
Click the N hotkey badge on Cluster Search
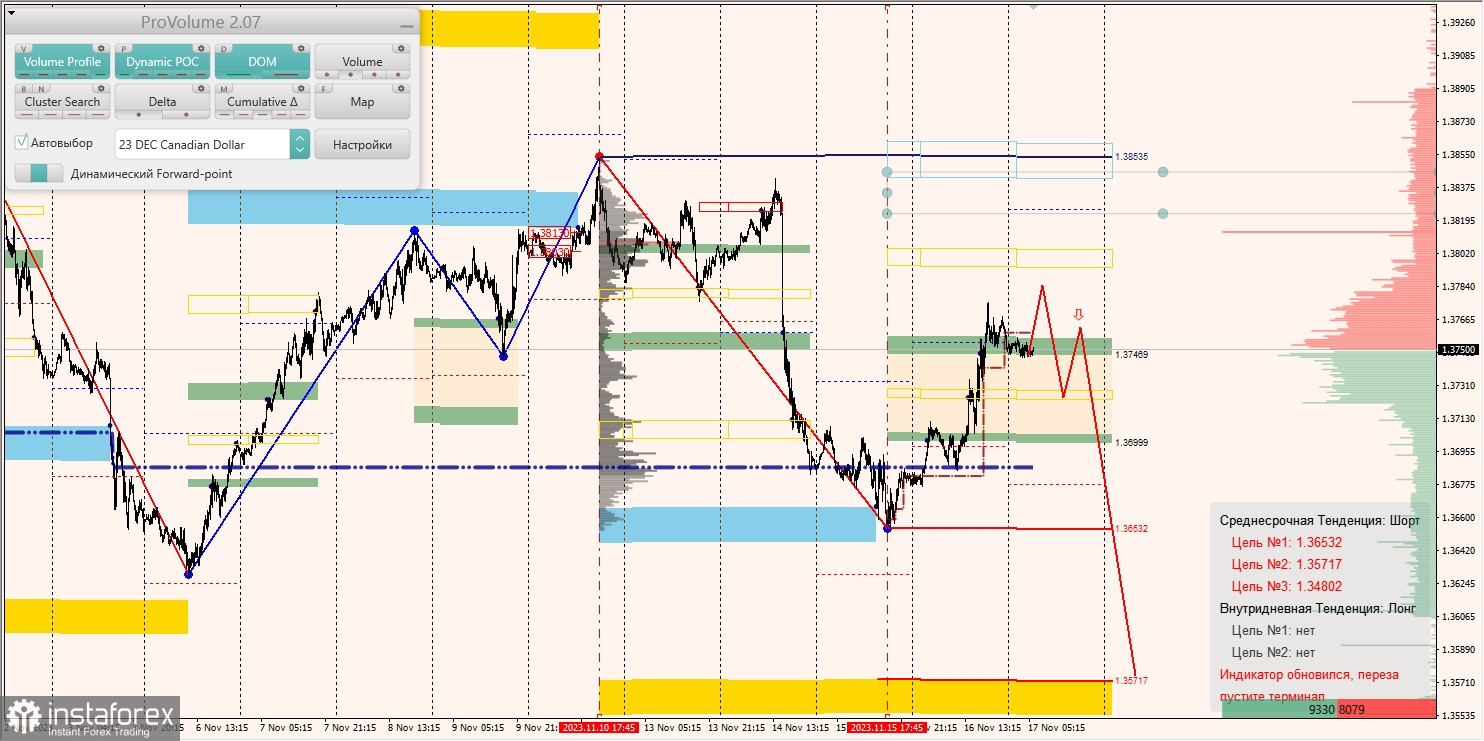pos(41,89)
